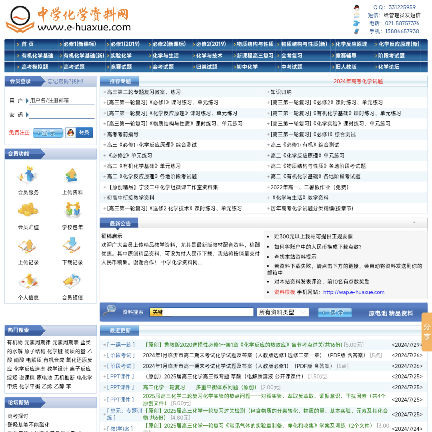Open 化学与生活 in the navigation bar
The height and width of the screenshot is (432, 432).
166,55
